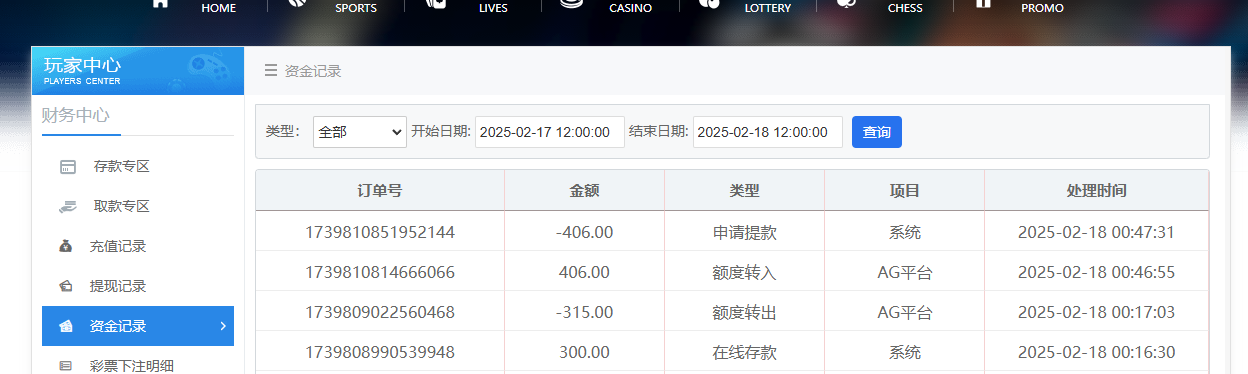1248x374 pixels.
Task: Click the 额度转入 type cell
Action: pos(744,272)
